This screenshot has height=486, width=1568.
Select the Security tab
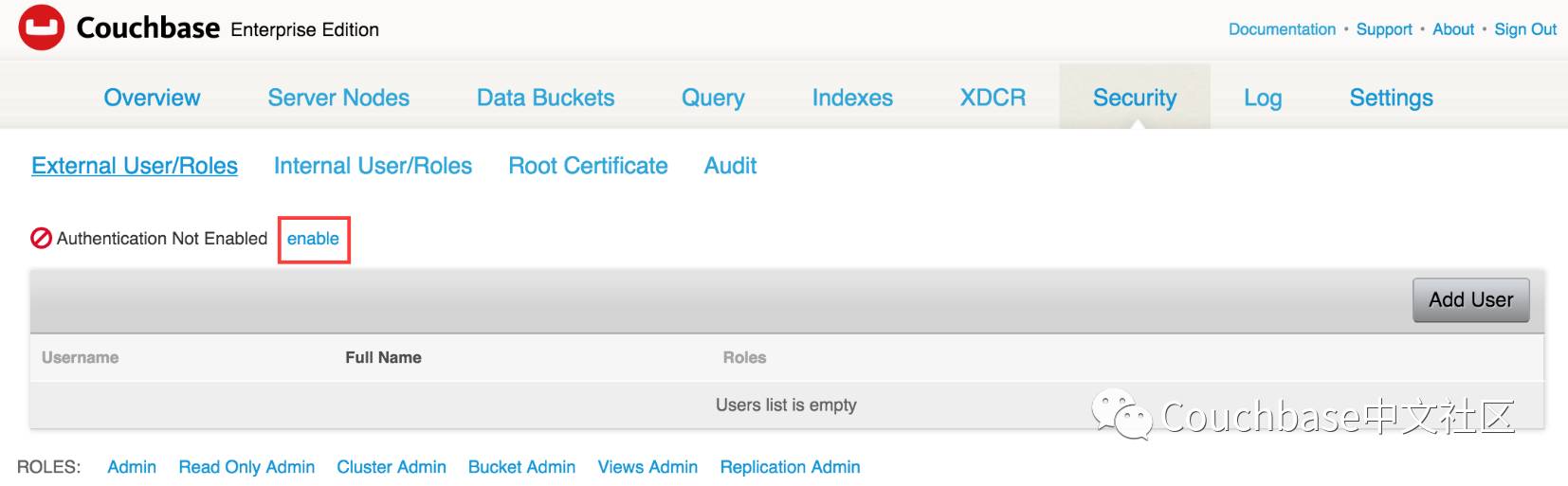1135,98
